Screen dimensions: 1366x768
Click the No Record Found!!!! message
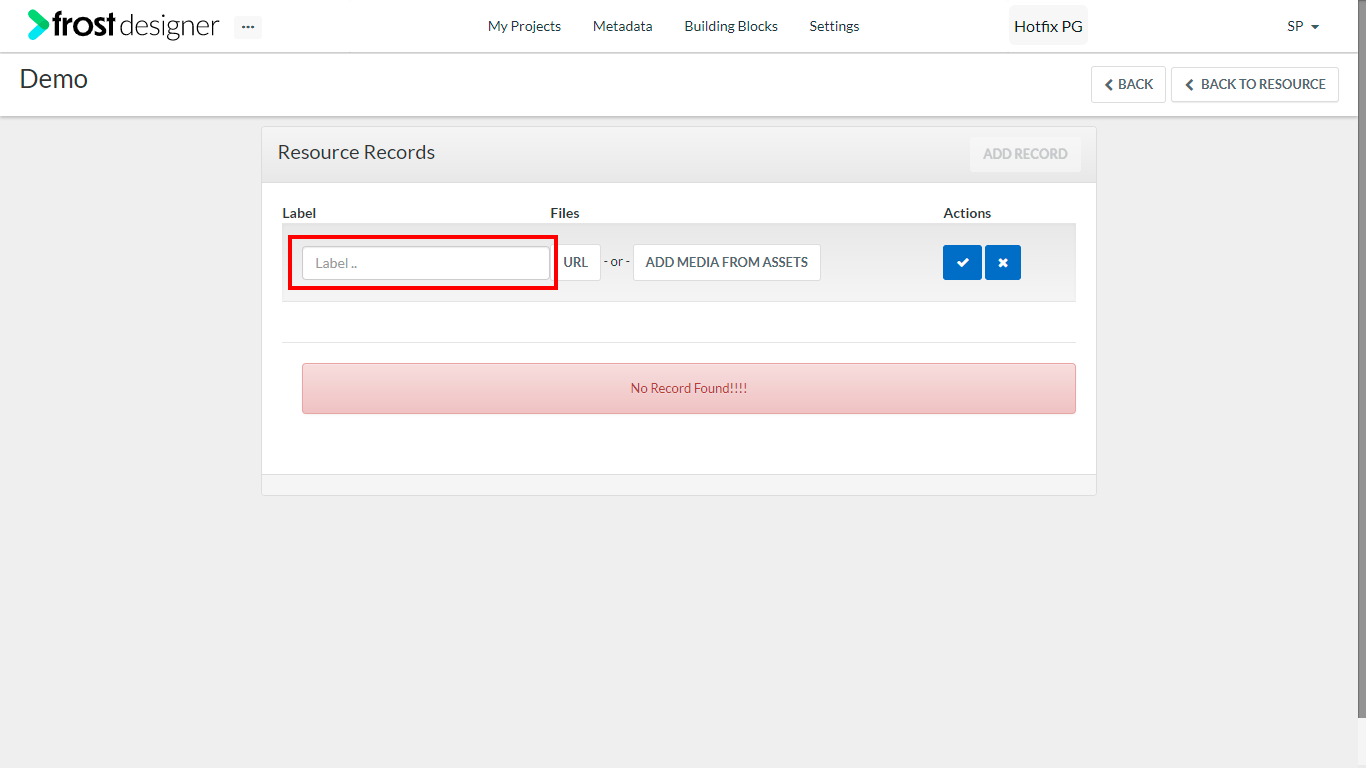(689, 388)
